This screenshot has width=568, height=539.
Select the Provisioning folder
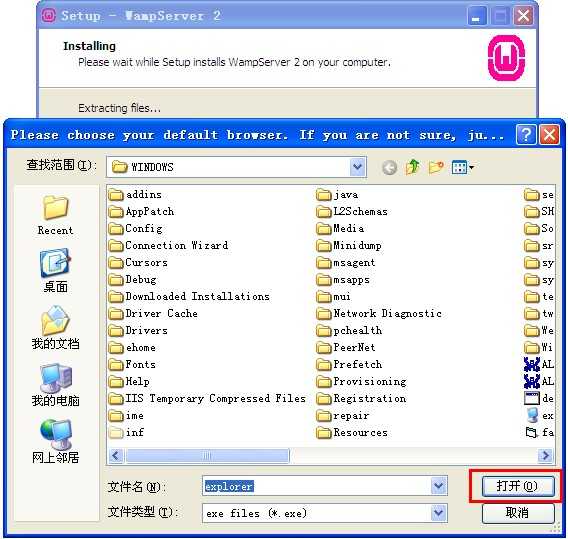(x=361, y=382)
